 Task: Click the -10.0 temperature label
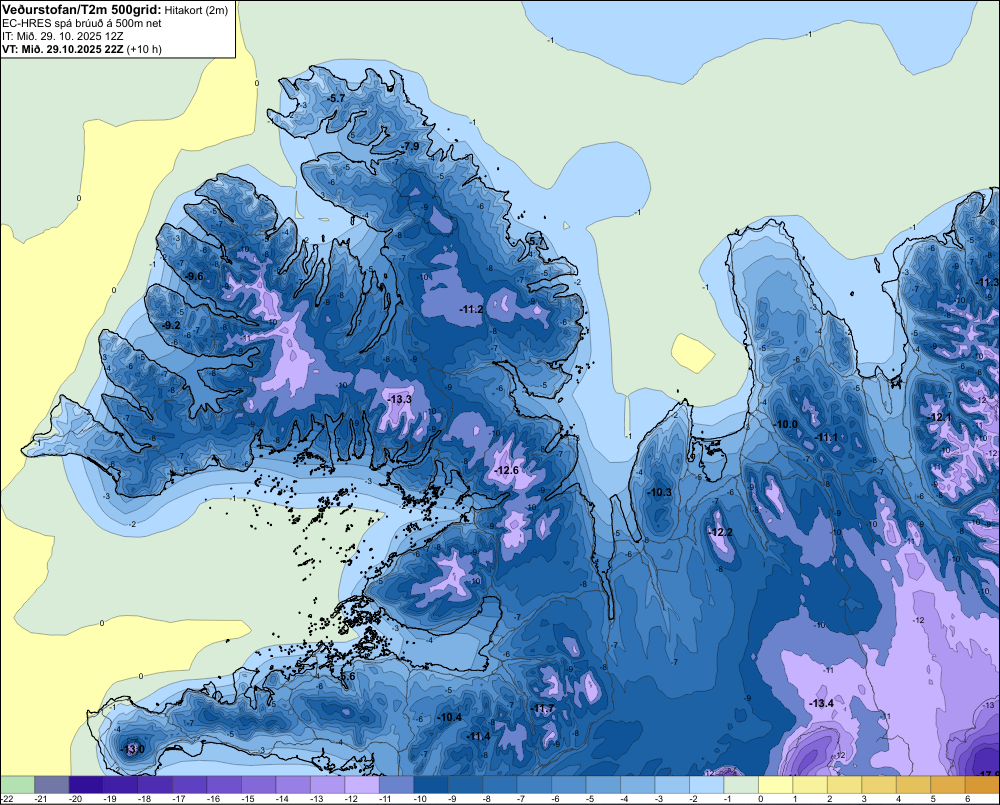click(x=786, y=424)
